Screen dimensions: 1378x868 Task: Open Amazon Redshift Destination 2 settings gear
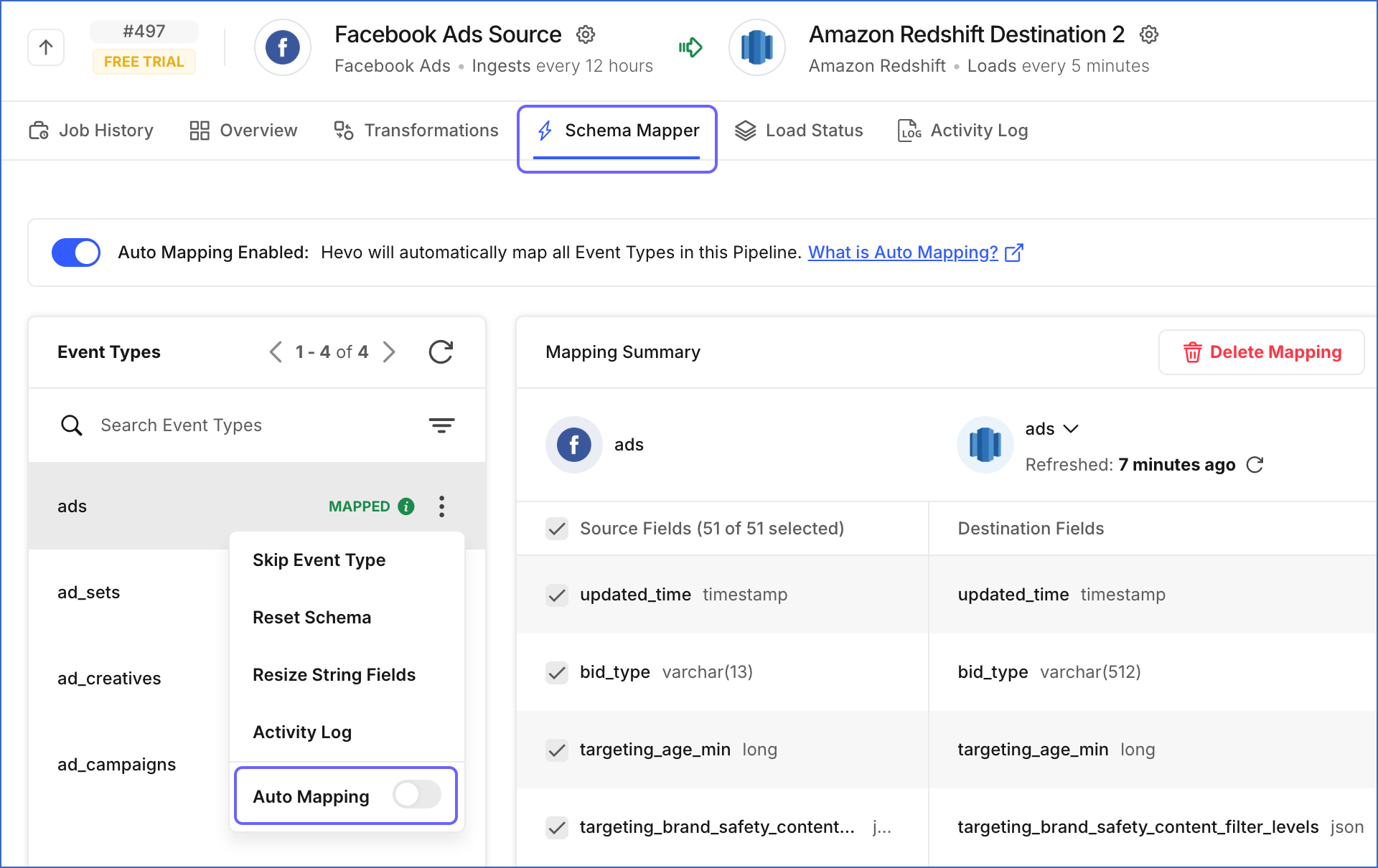(1149, 34)
